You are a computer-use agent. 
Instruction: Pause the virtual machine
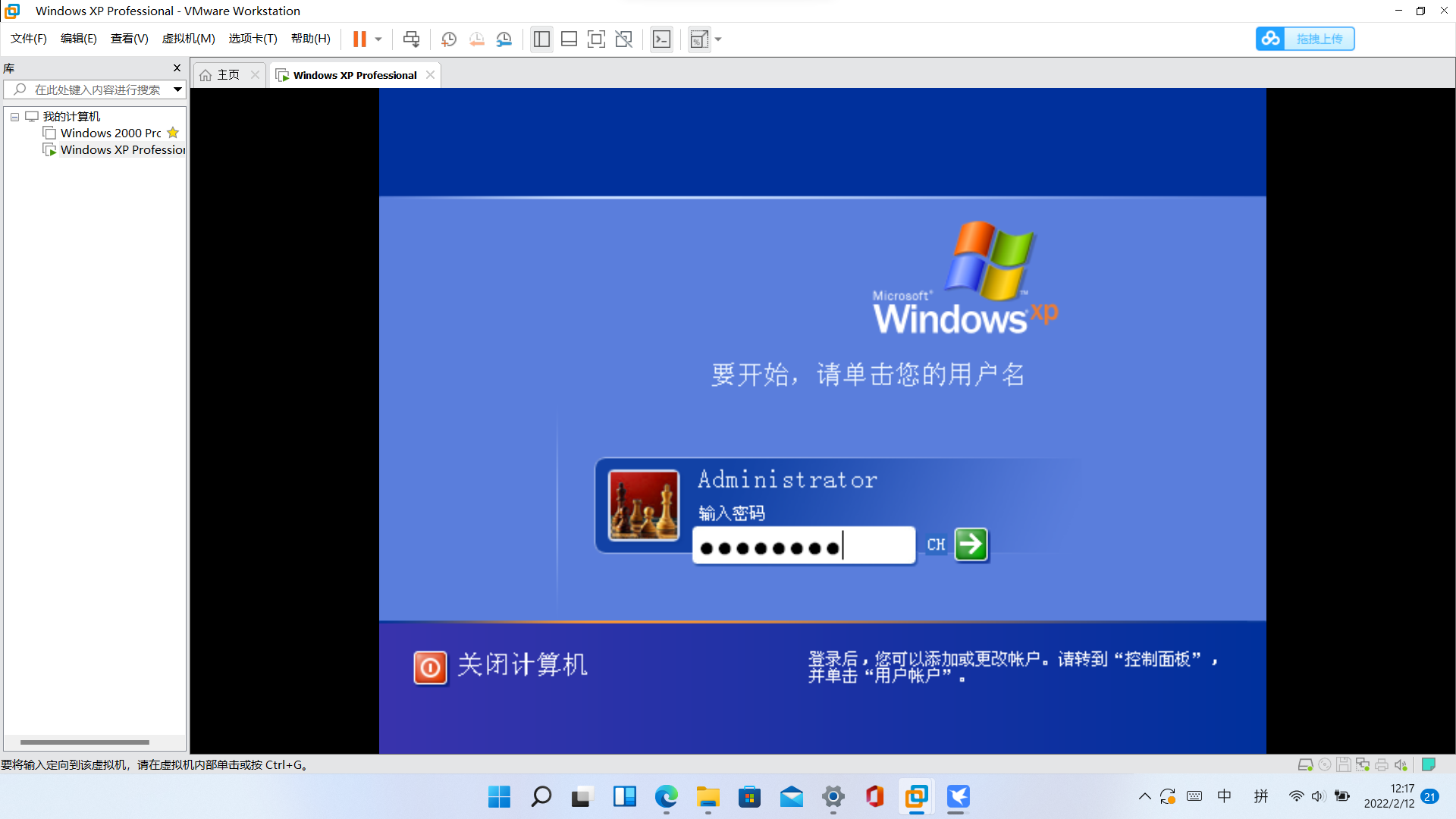(359, 39)
